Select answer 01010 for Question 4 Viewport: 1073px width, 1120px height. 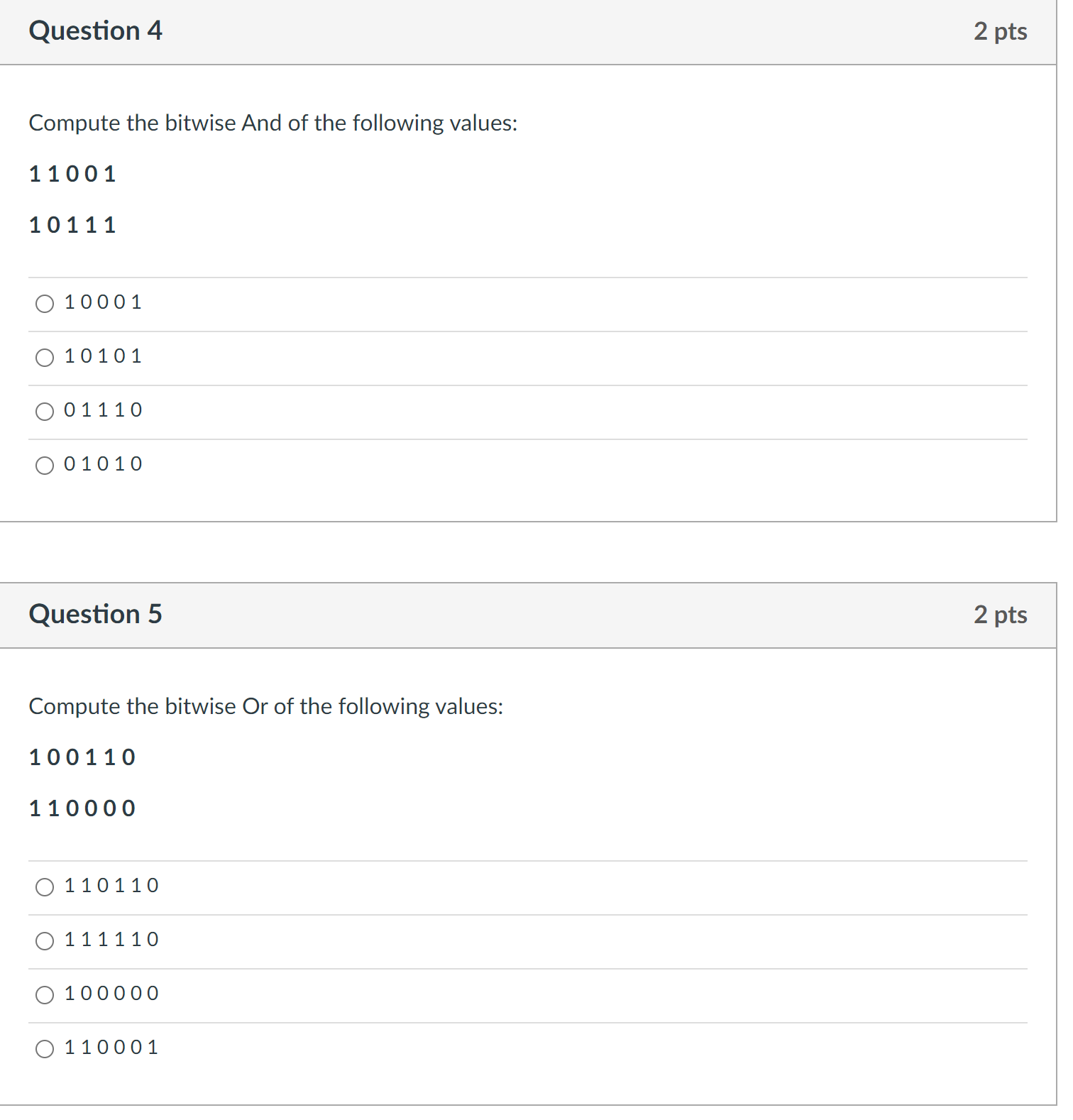click(45, 465)
